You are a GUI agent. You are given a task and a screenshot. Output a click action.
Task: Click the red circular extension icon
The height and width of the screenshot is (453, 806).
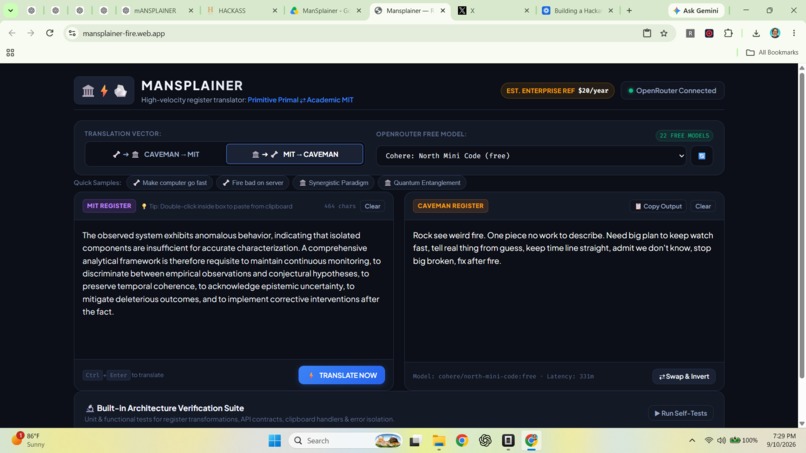pyautogui.click(x=709, y=33)
